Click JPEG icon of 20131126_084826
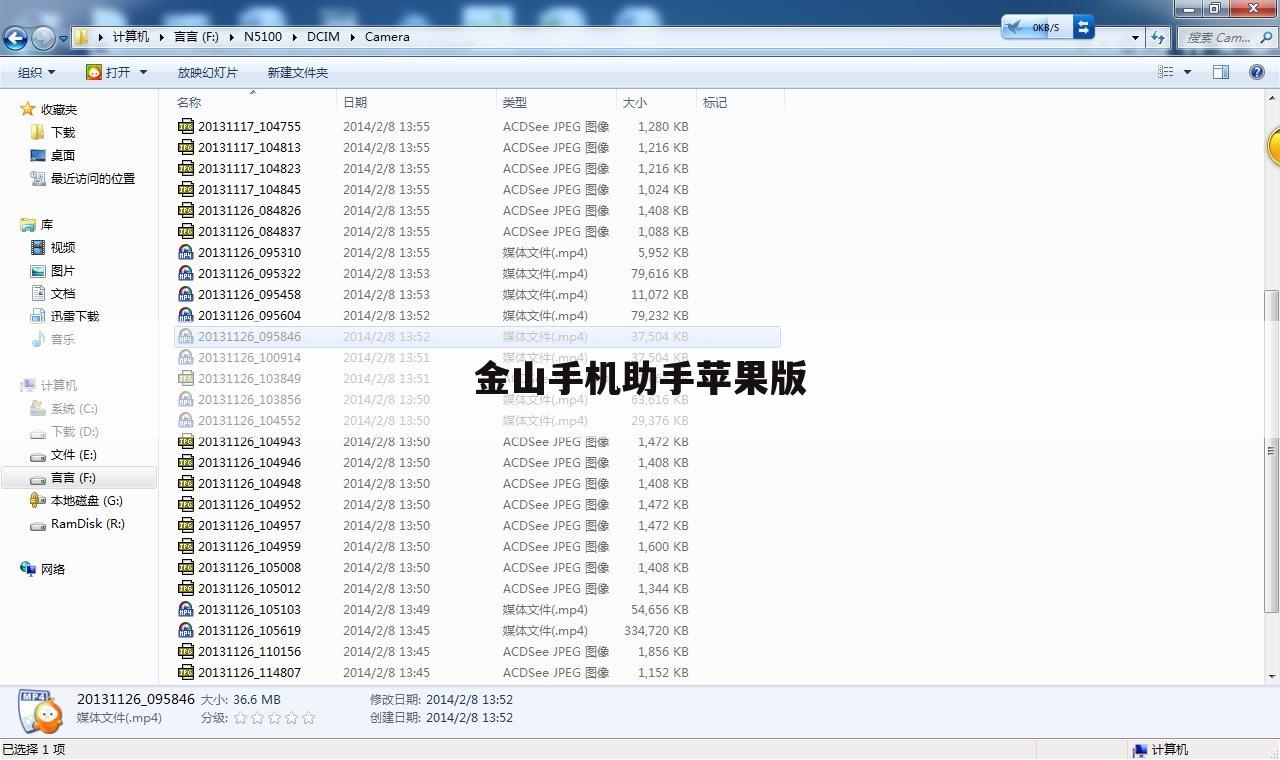1280x760 pixels. [x=185, y=210]
